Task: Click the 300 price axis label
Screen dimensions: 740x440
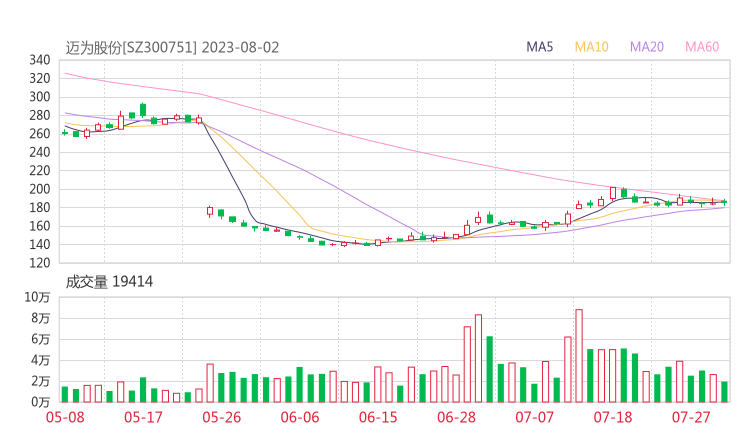Action: [x=40, y=97]
